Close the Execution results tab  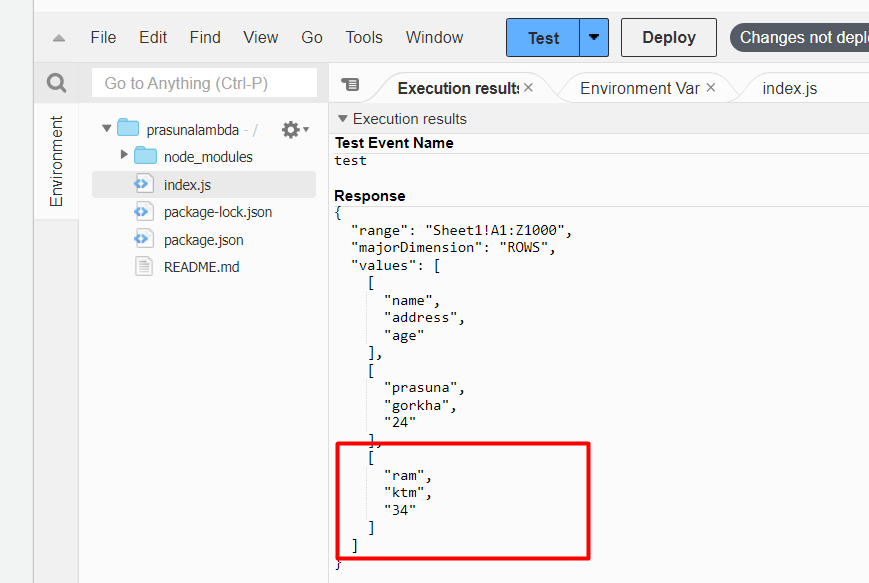[528, 87]
